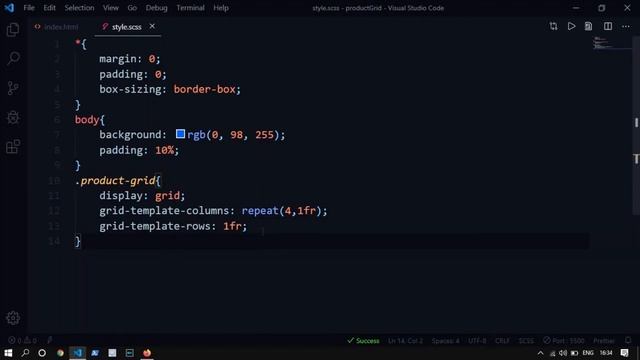The image size is (640, 360).
Task: Click on the box-sizing: border-box line
Action: pyautogui.click(x=170, y=89)
